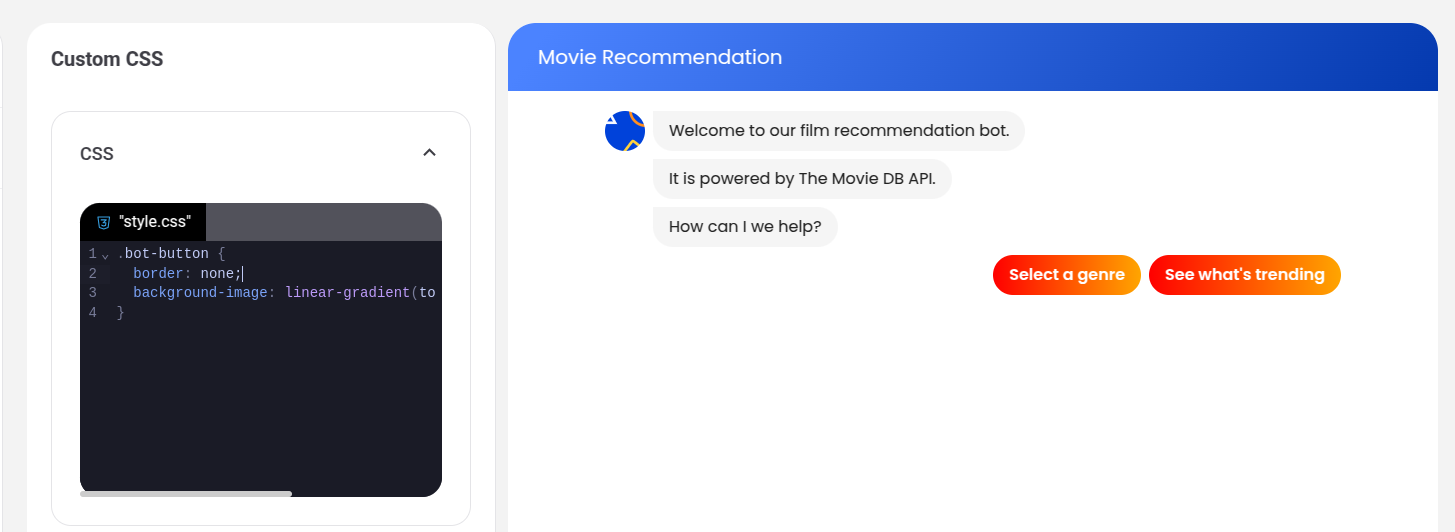Collapse the CSS section with the chevron
This screenshot has height=532, width=1455.
[429, 153]
